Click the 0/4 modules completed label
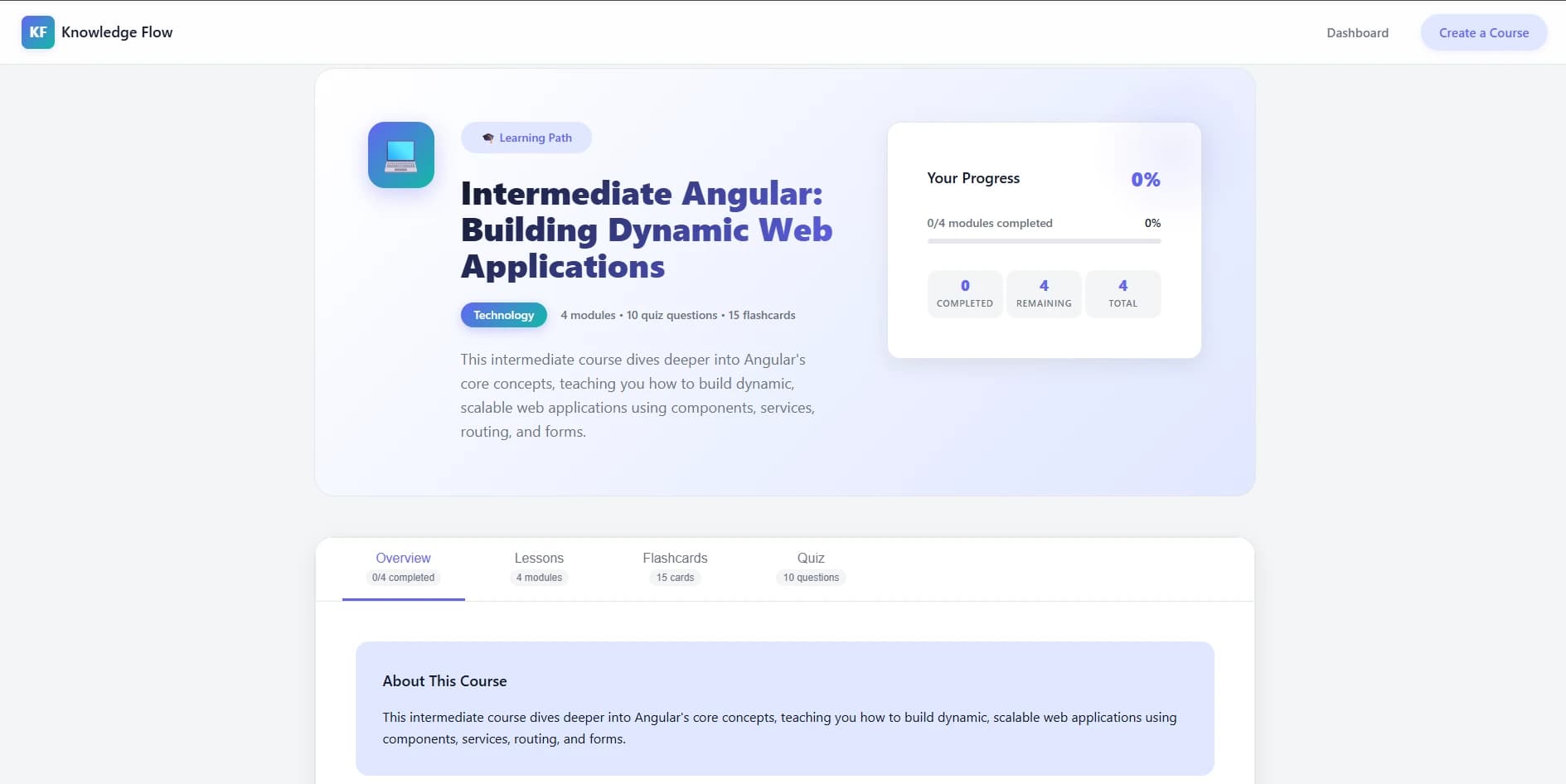 point(990,223)
